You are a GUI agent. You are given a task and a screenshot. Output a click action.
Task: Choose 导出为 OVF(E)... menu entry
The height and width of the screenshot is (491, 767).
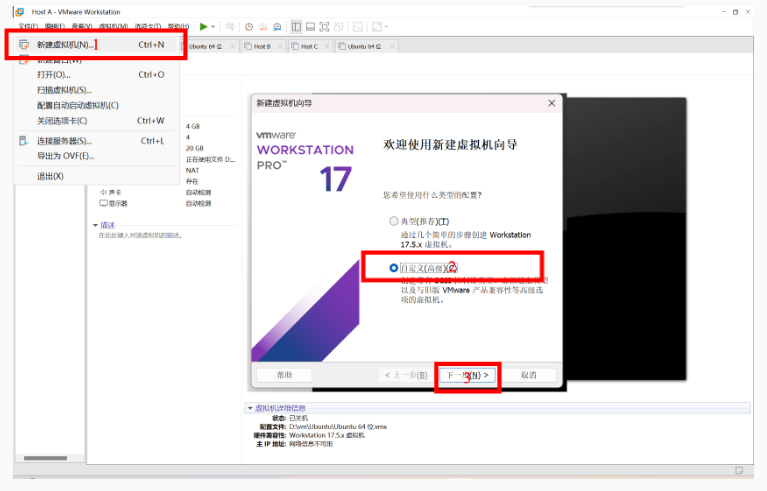click(96, 156)
